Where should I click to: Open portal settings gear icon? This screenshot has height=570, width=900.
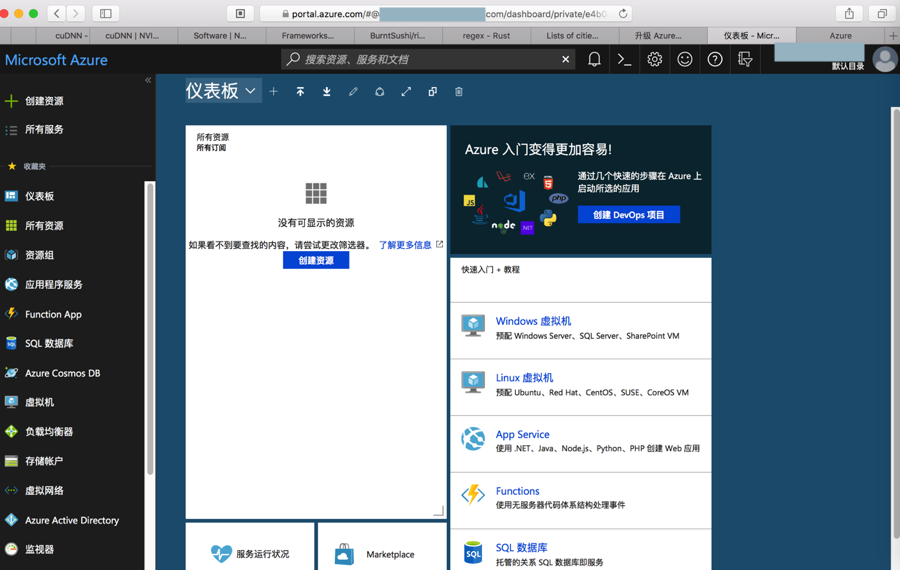pos(654,59)
